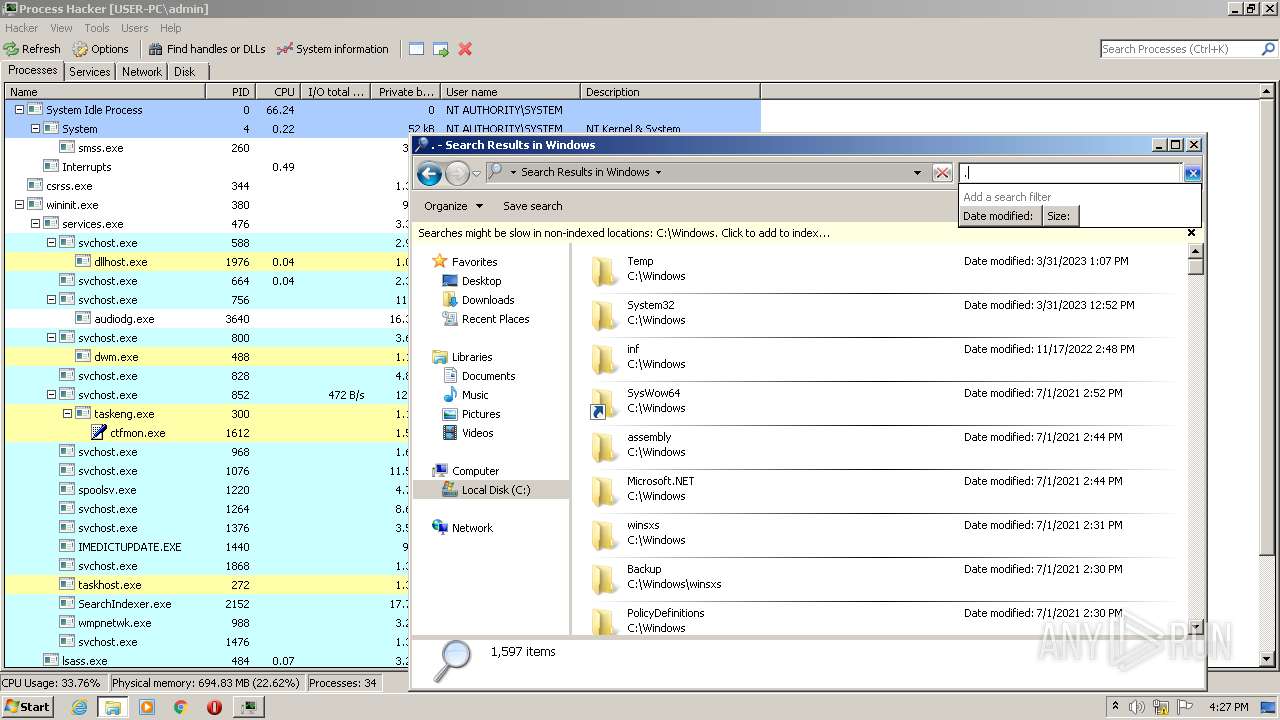Viewport: 1280px width, 720px height.
Task: Click the Process Hacker process list scrollbar
Action: [x=1268, y=376]
